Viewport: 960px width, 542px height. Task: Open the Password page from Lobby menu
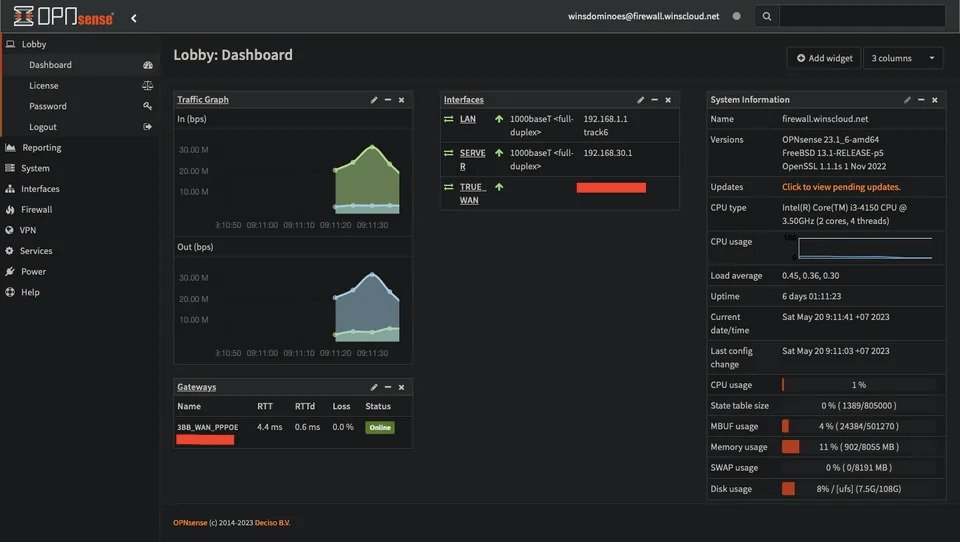coord(48,106)
